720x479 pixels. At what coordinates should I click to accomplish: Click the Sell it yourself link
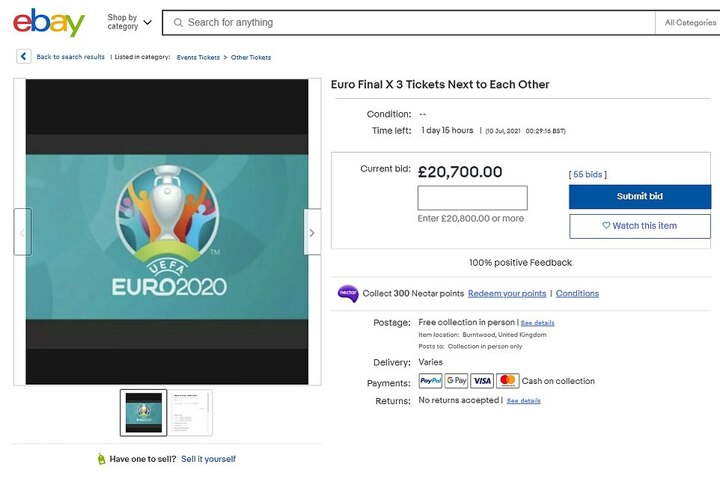(208, 459)
